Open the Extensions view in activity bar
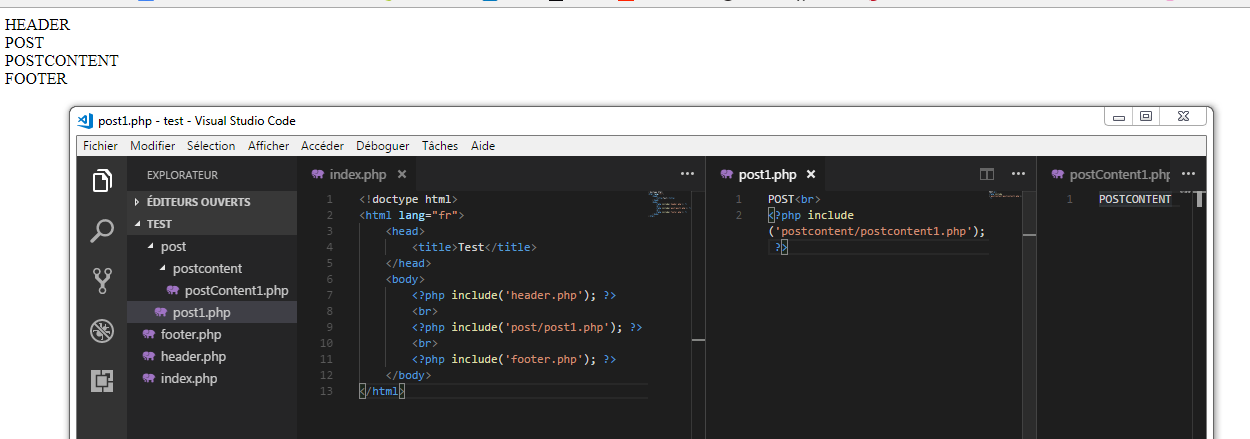Screen dimensions: 1250x439 click(102, 381)
